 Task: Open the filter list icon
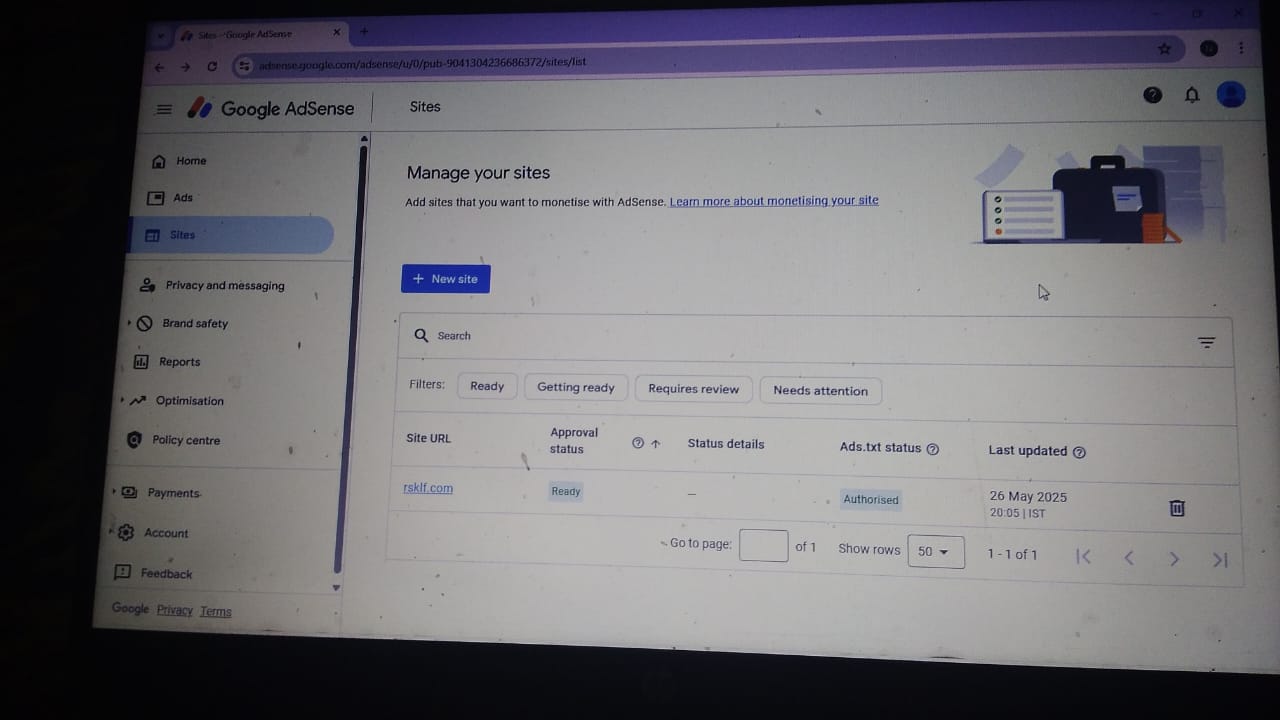pos(1206,342)
